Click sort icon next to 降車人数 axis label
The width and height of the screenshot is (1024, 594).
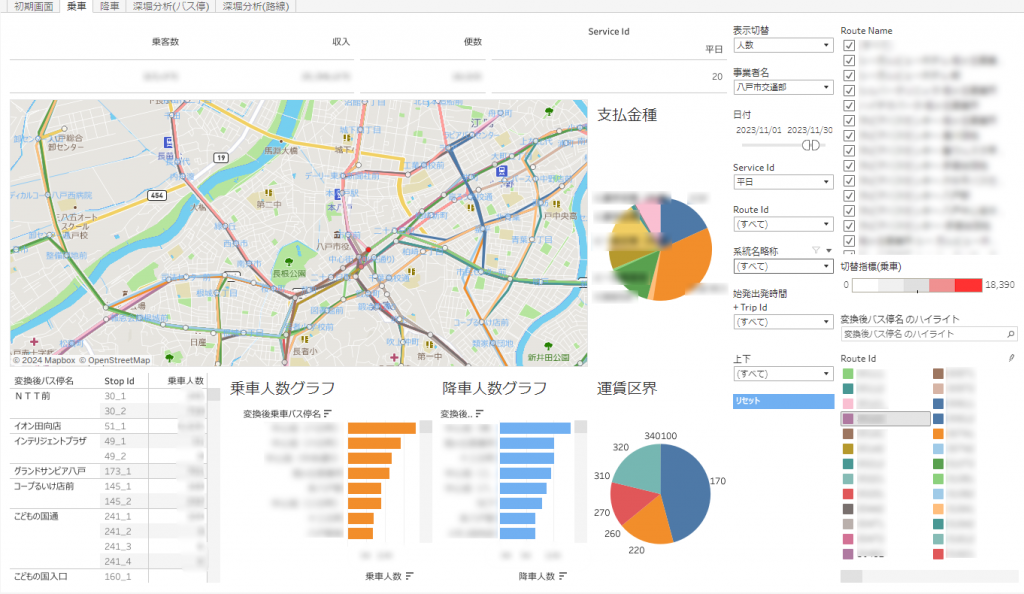click(x=563, y=576)
